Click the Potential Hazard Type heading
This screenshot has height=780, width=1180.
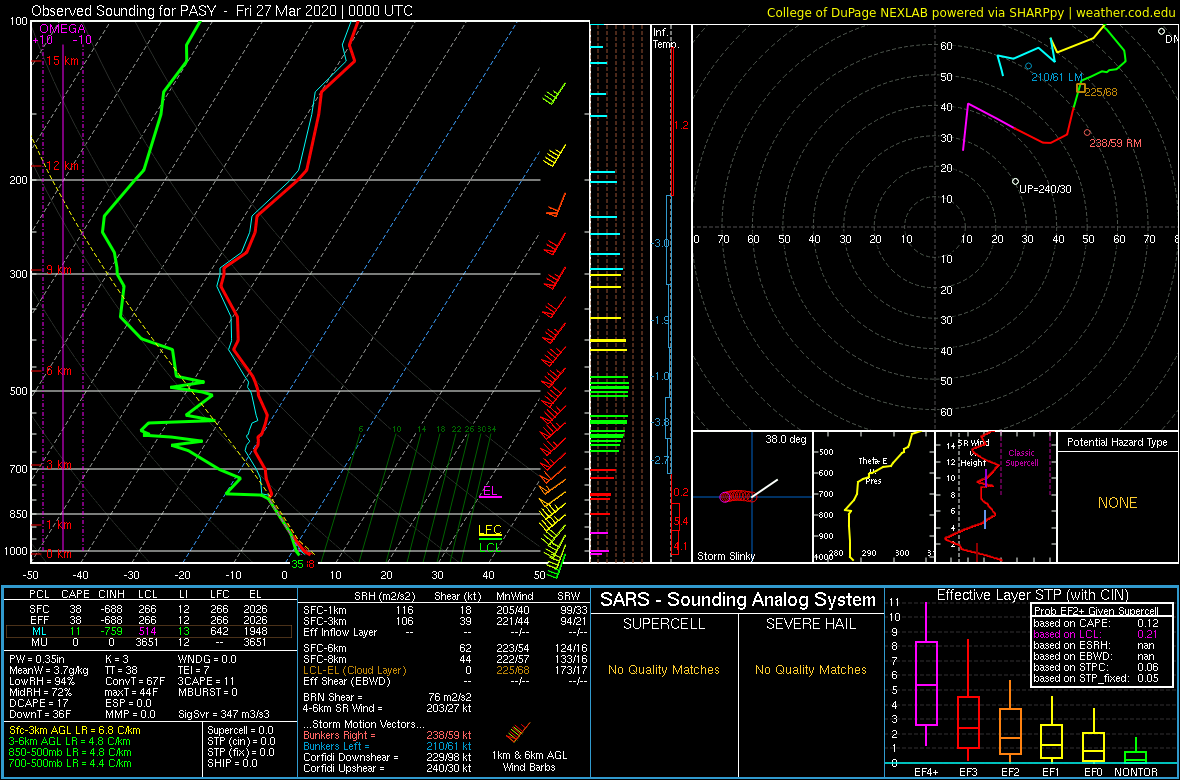[1117, 443]
